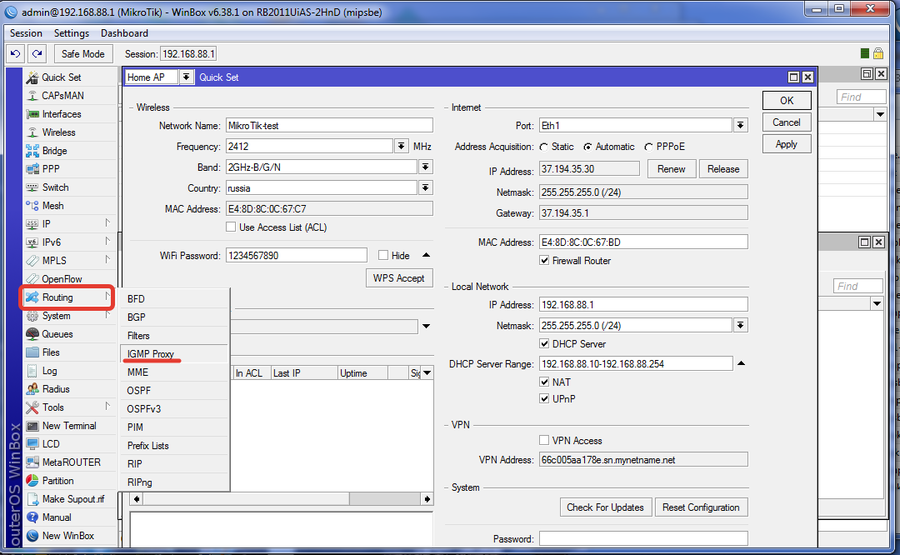Click the Release button

(x=723, y=169)
